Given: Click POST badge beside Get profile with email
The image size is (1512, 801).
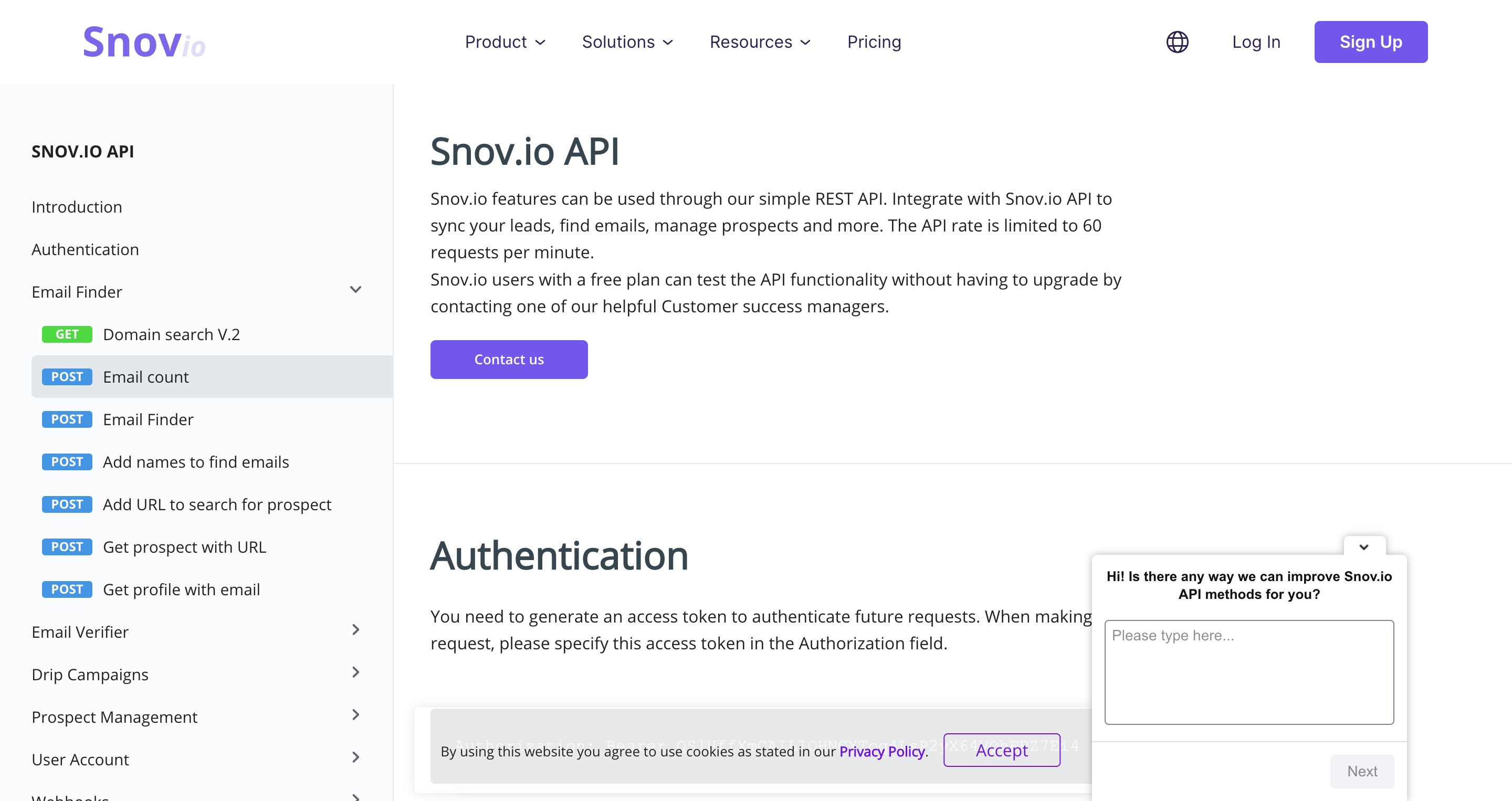Looking at the screenshot, I should point(67,590).
